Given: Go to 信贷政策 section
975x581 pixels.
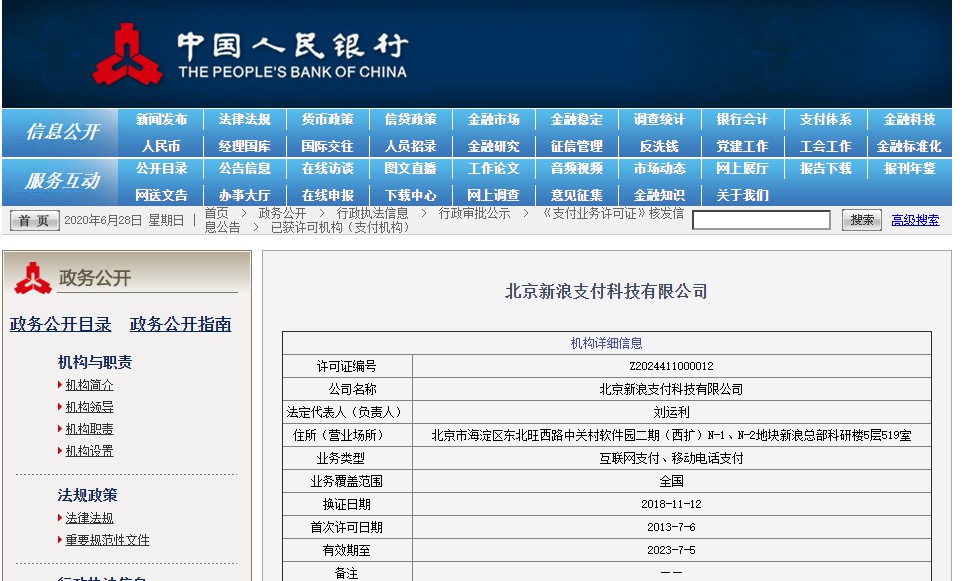Looking at the screenshot, I should point(410,119).
